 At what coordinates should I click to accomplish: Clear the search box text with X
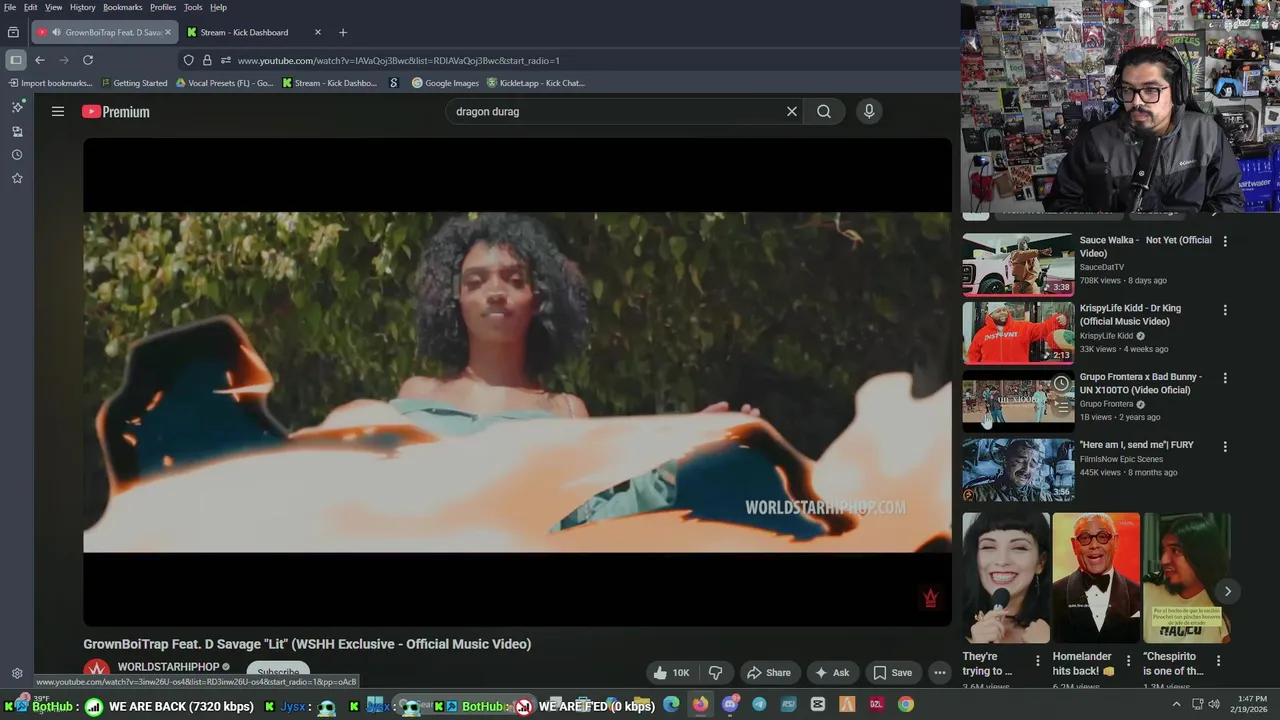[792, 112]
